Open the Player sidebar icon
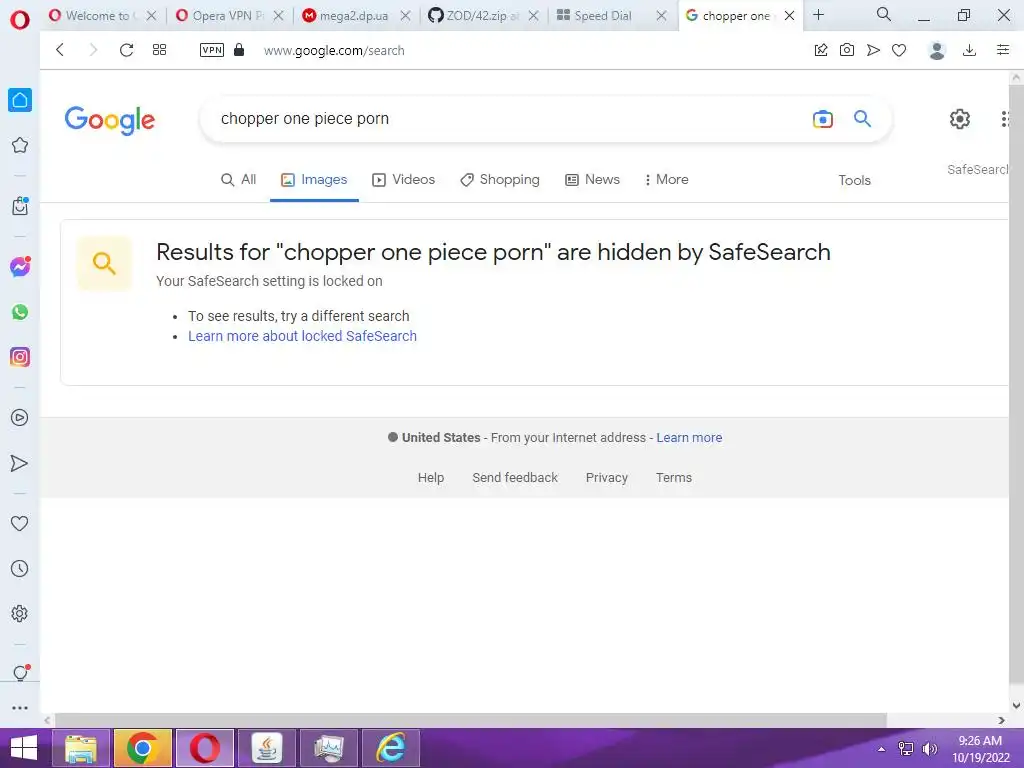Viewport: 1024px width, 768px height. 20,417
